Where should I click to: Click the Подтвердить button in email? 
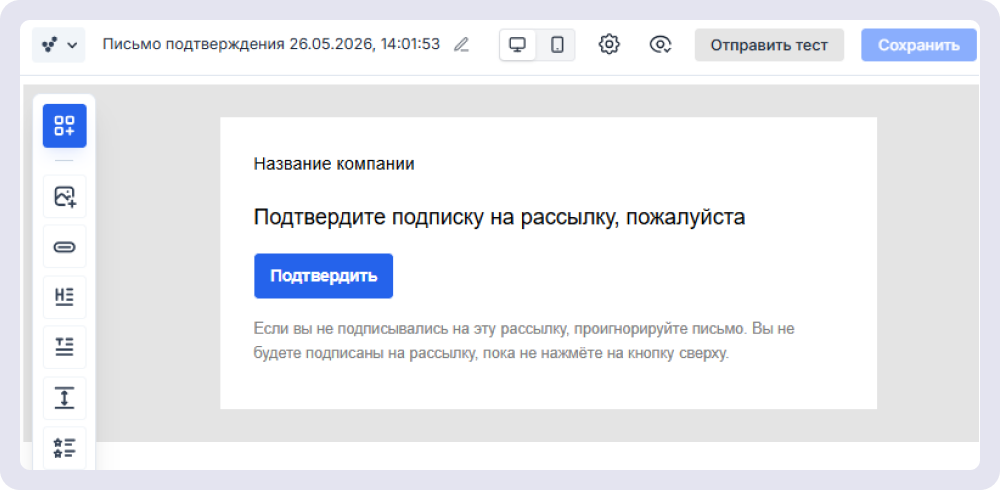click(x=323, y=276)
